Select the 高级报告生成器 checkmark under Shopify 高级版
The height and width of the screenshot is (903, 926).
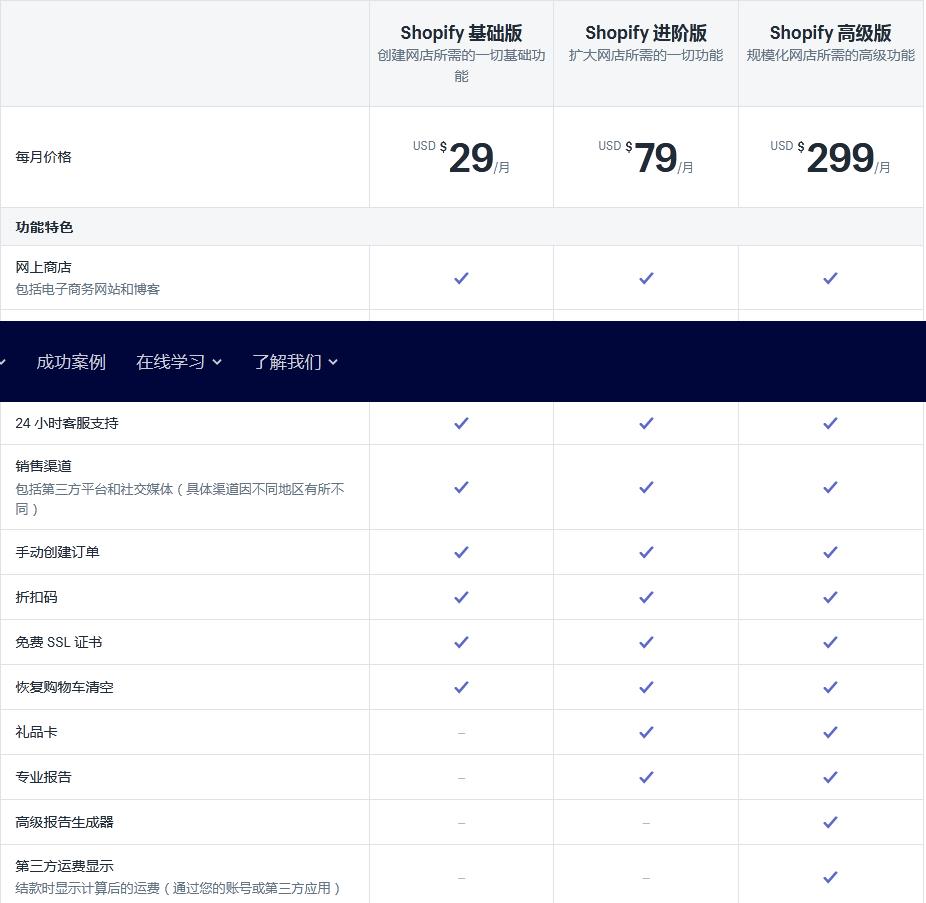point(830,821)
